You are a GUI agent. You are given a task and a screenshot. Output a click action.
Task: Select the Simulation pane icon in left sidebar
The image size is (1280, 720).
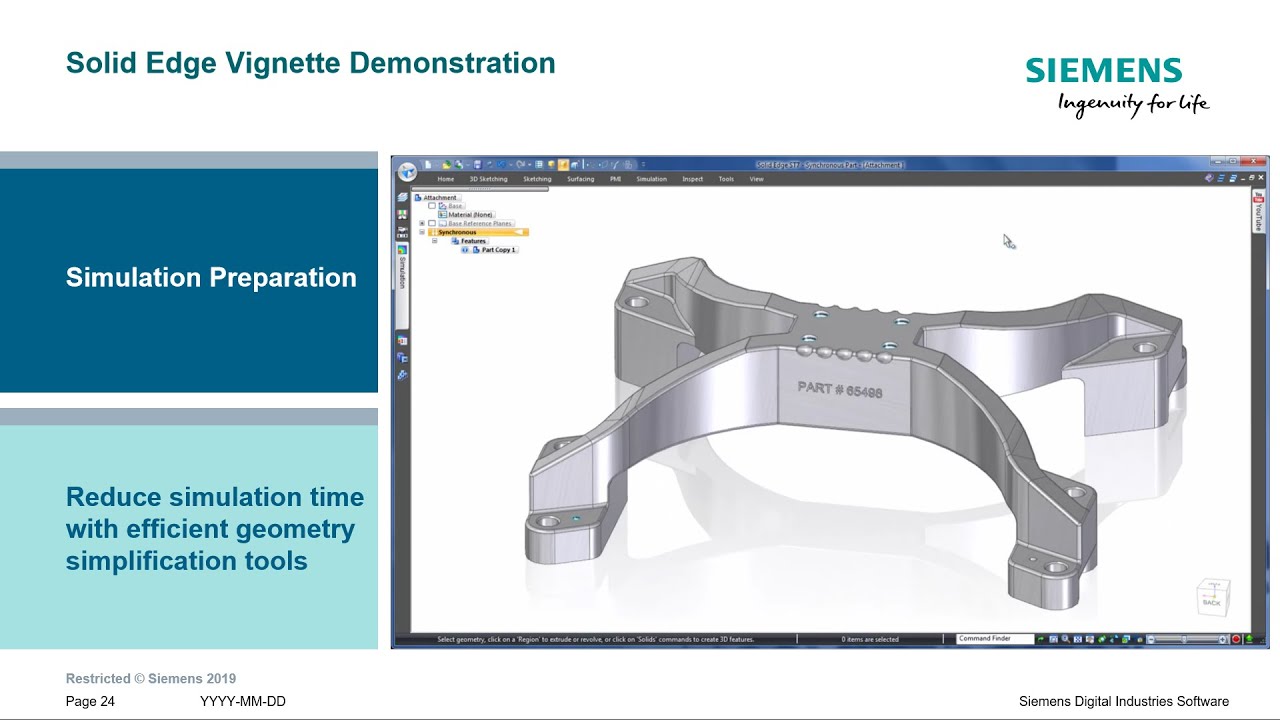click(x=402, y=250)
